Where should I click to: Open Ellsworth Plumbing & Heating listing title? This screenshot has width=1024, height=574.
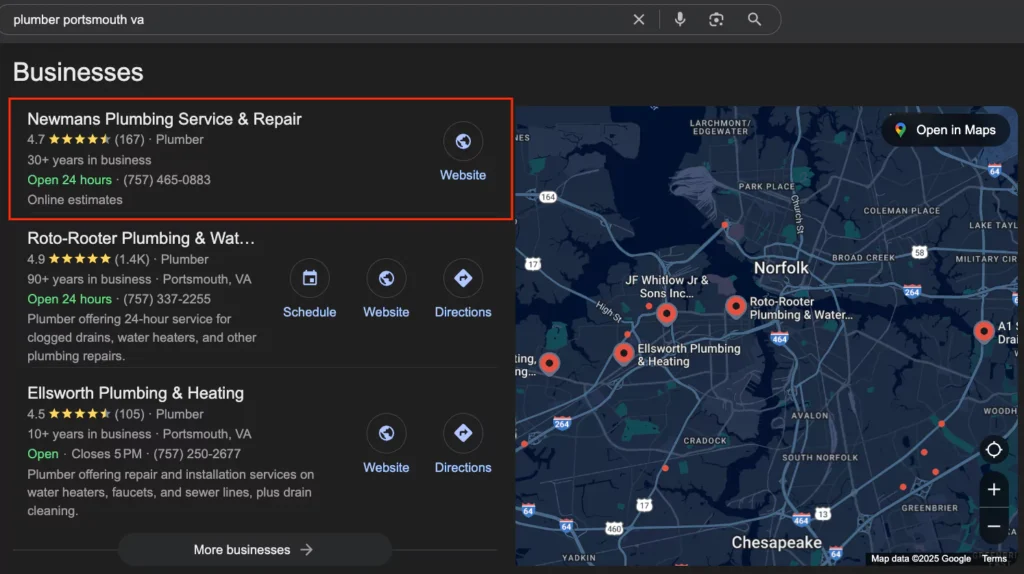coord(136,393)
